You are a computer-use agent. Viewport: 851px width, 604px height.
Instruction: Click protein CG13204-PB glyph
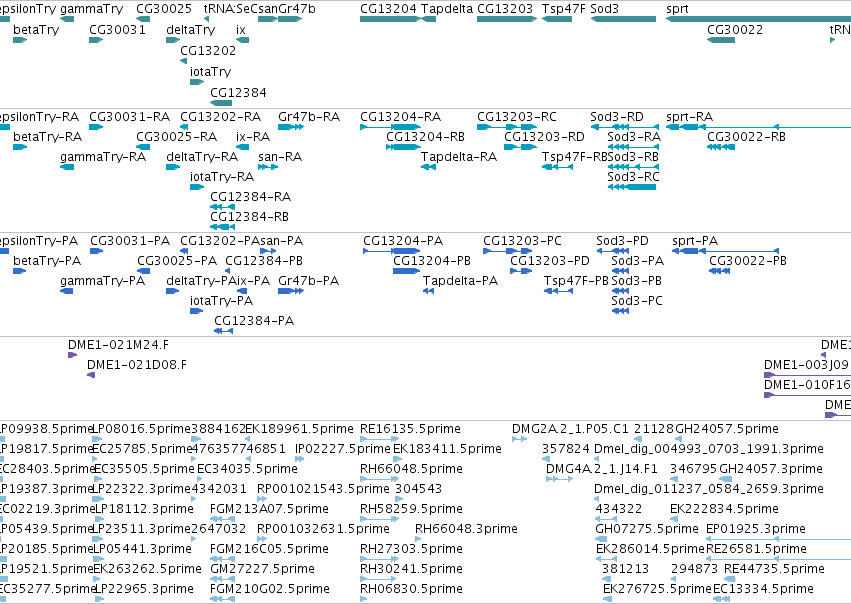point(407,271)
